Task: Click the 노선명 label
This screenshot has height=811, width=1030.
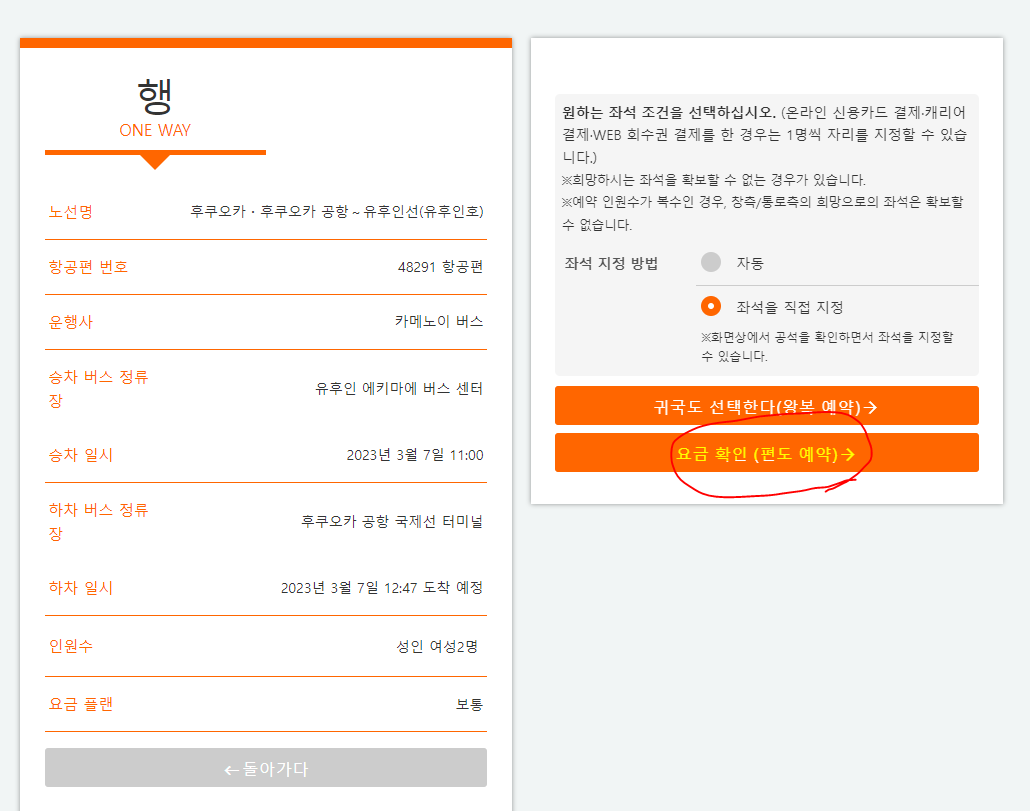Action: point(71,212)
